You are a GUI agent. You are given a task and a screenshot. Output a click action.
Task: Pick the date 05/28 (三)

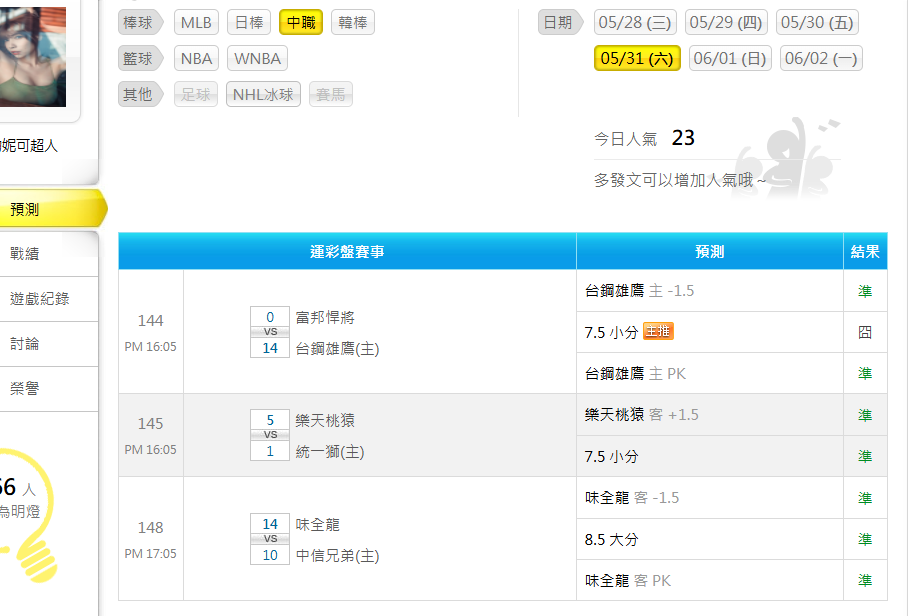pyautogui.click(x=635, y=23)
